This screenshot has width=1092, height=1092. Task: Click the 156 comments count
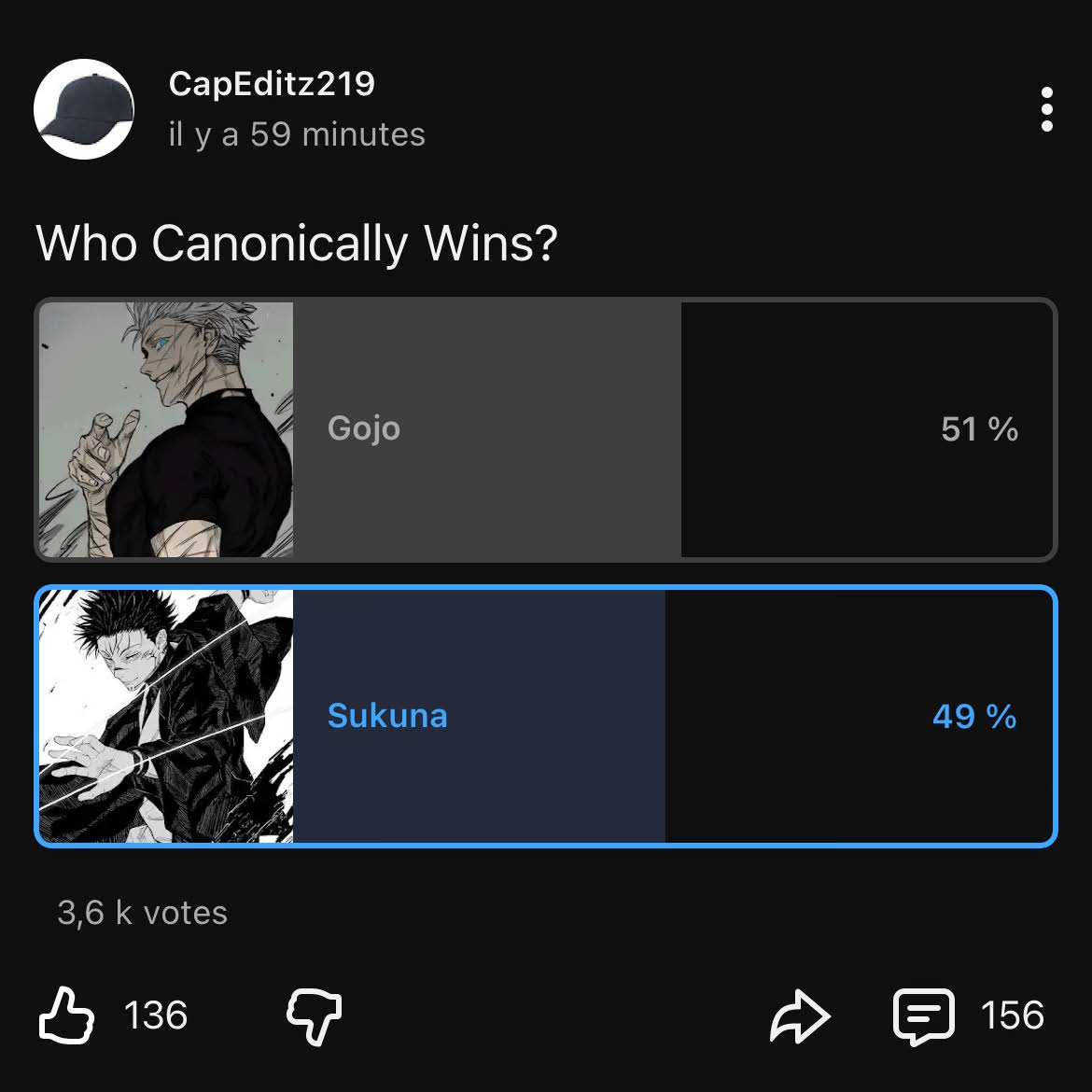tap(1013, 1016)
